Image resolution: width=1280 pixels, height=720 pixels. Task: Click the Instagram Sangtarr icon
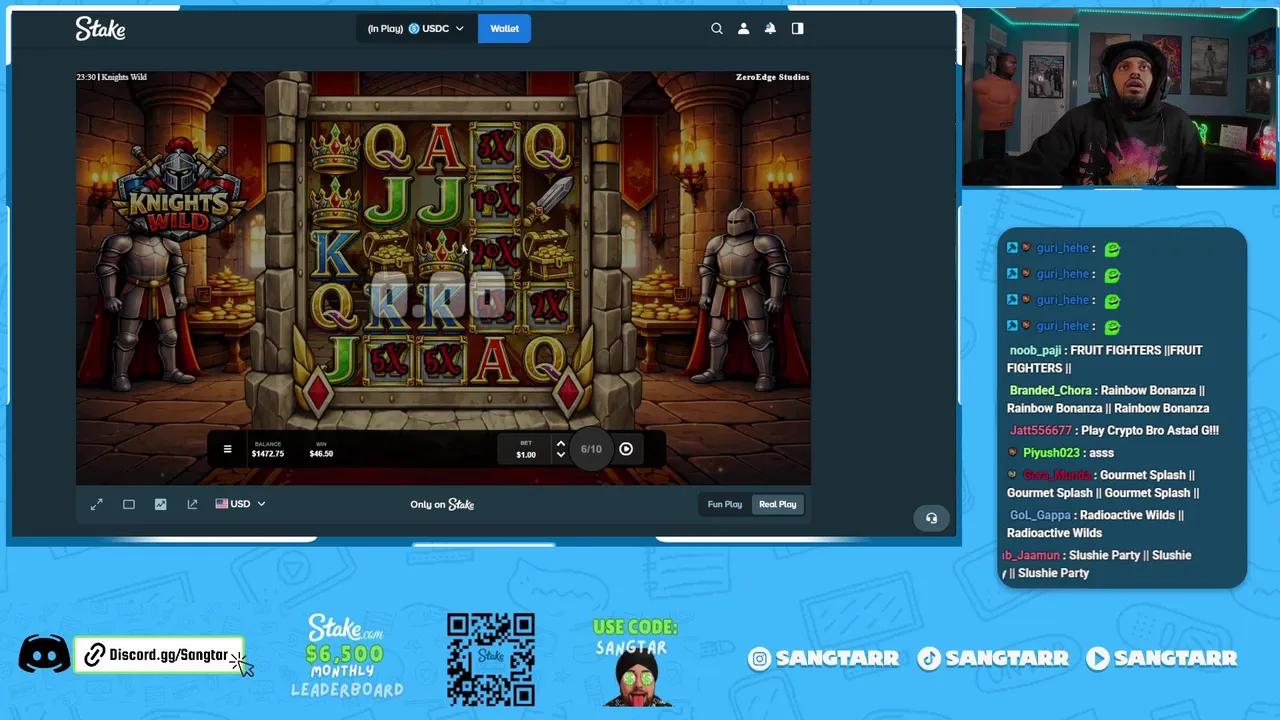click(x=760, y=658)
